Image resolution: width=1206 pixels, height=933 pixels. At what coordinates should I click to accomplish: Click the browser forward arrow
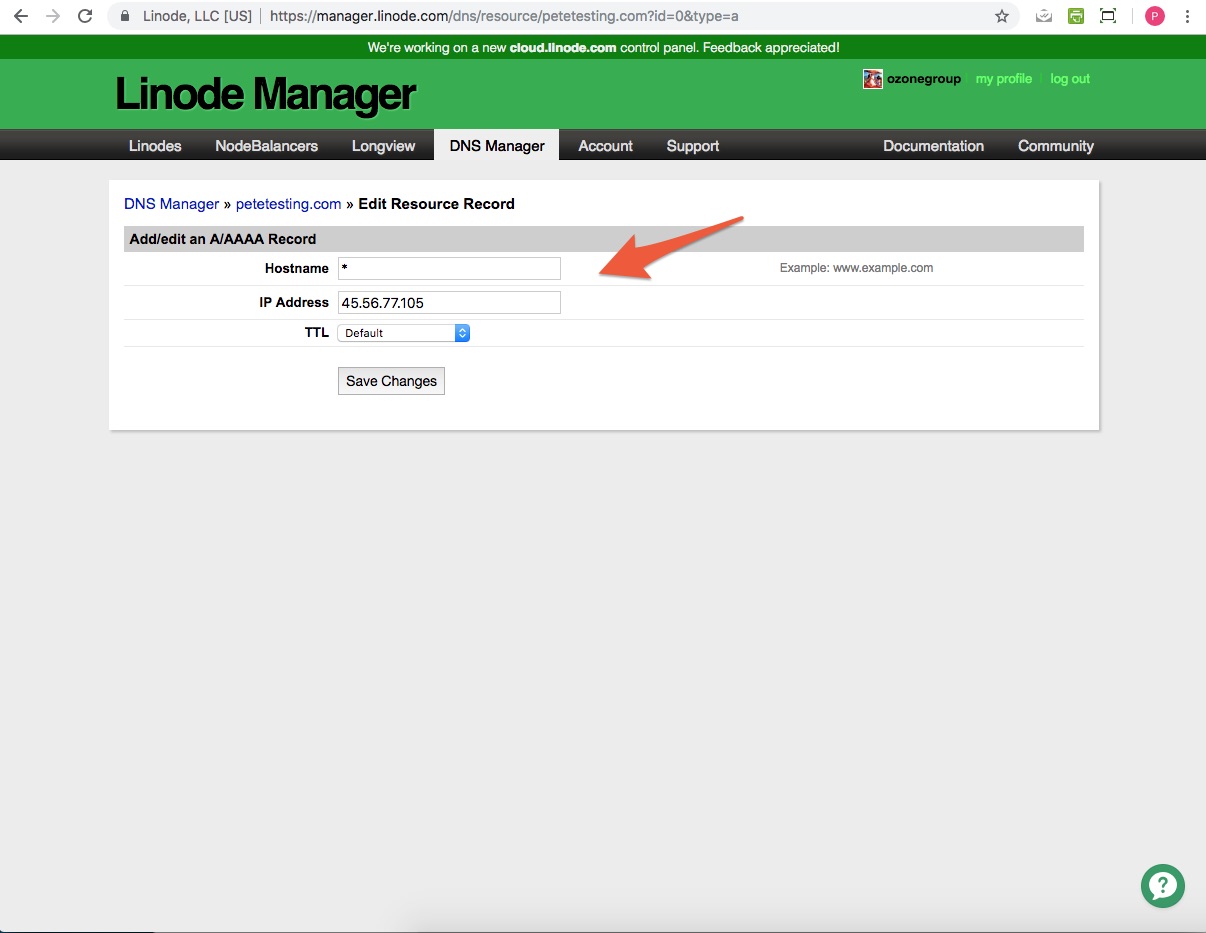pos(53,16)
